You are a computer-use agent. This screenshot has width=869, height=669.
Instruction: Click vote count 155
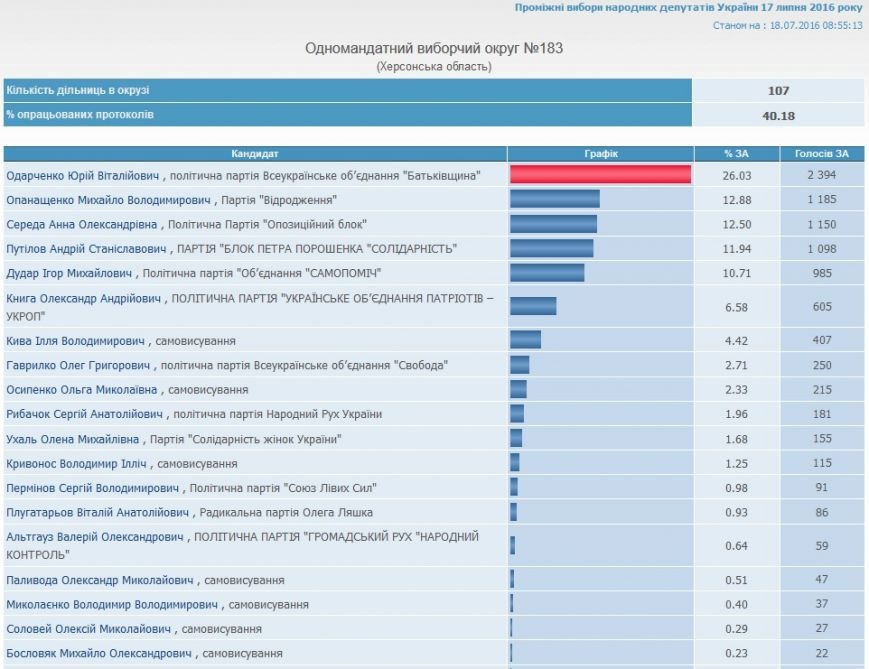pos(822,439)
